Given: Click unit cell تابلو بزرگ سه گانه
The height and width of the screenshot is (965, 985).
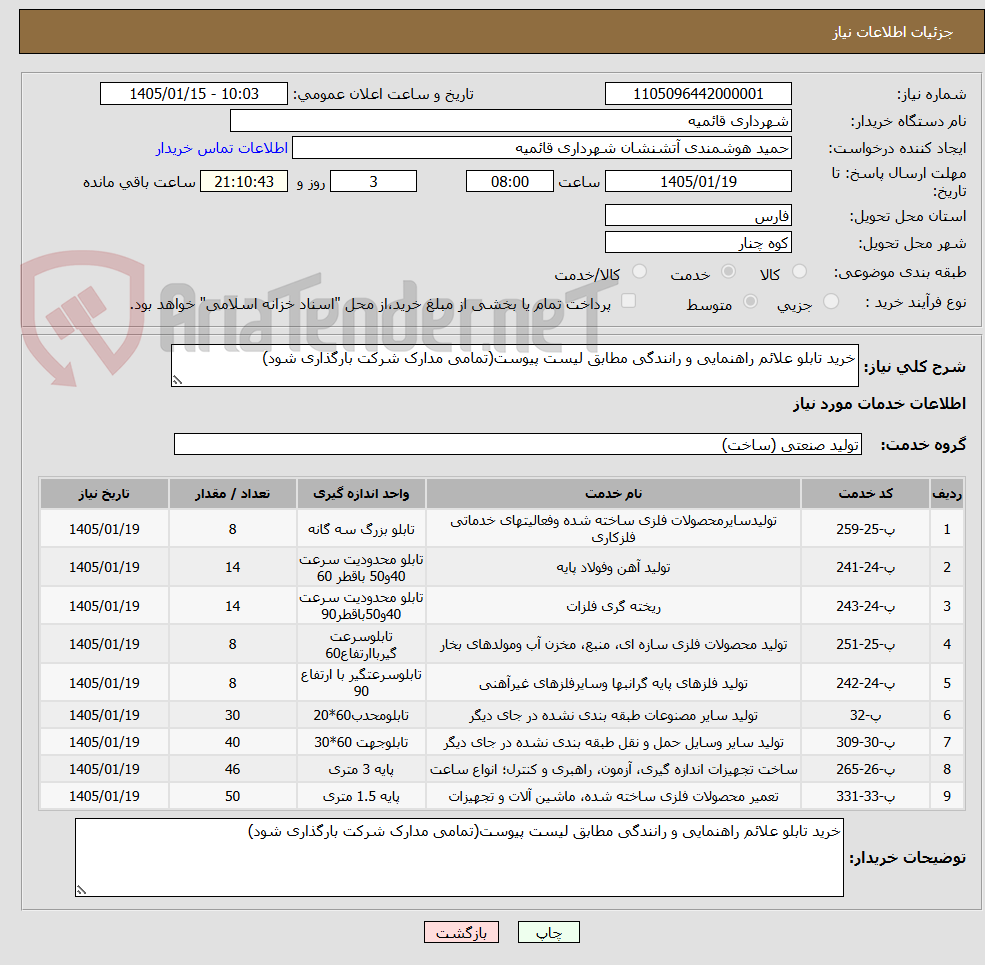Looking at the screenshot, I should (361, 529).
